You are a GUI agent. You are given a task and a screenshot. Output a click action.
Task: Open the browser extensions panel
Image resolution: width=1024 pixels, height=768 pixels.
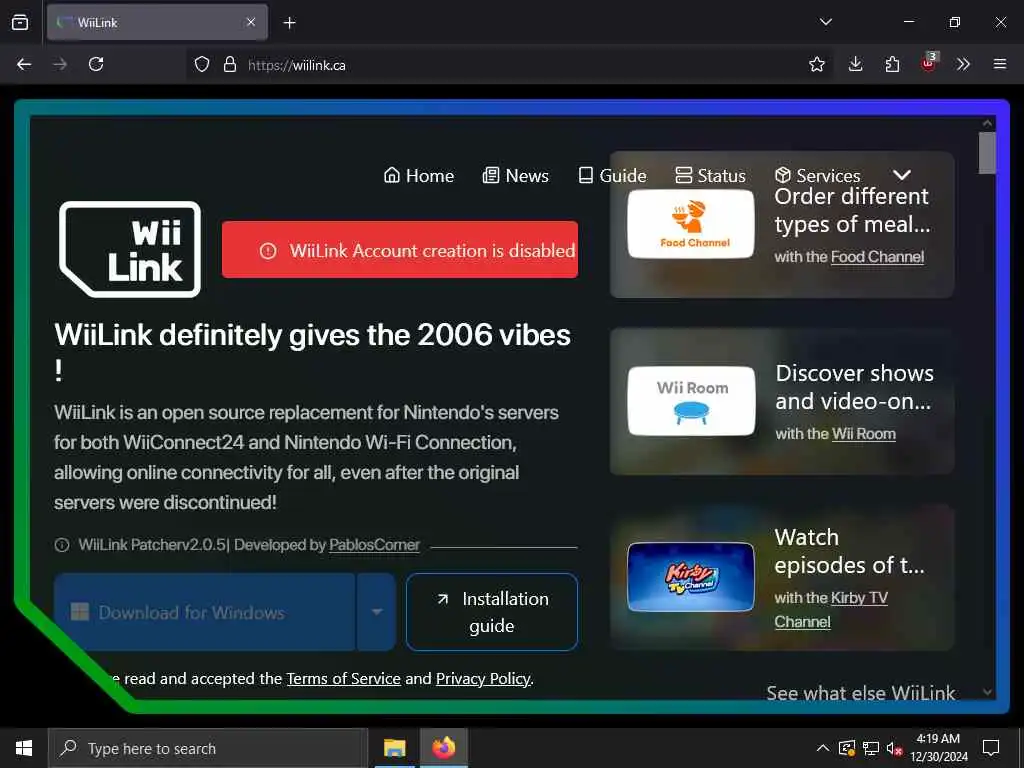[x=892, y=65]
